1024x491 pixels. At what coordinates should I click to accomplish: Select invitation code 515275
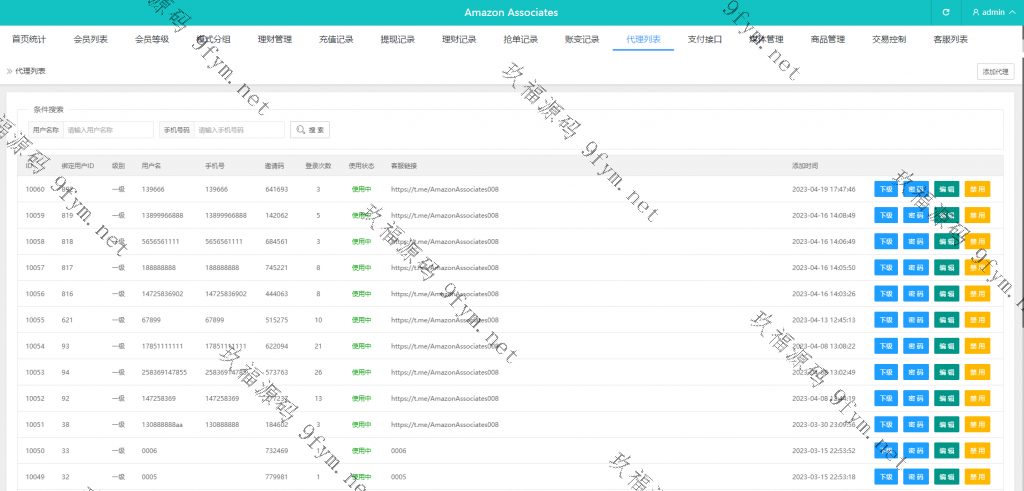pos(276,320)
